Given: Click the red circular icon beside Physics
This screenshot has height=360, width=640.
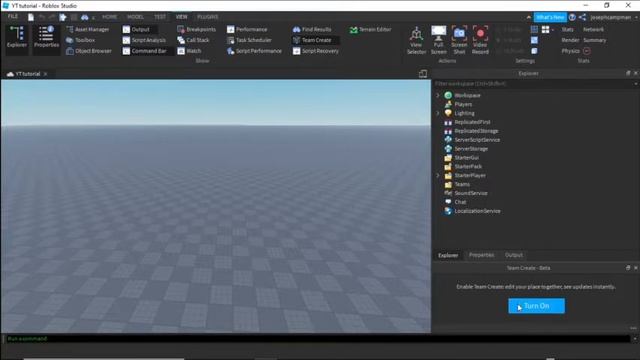Looking at the screenshot, I should (587, 51).
